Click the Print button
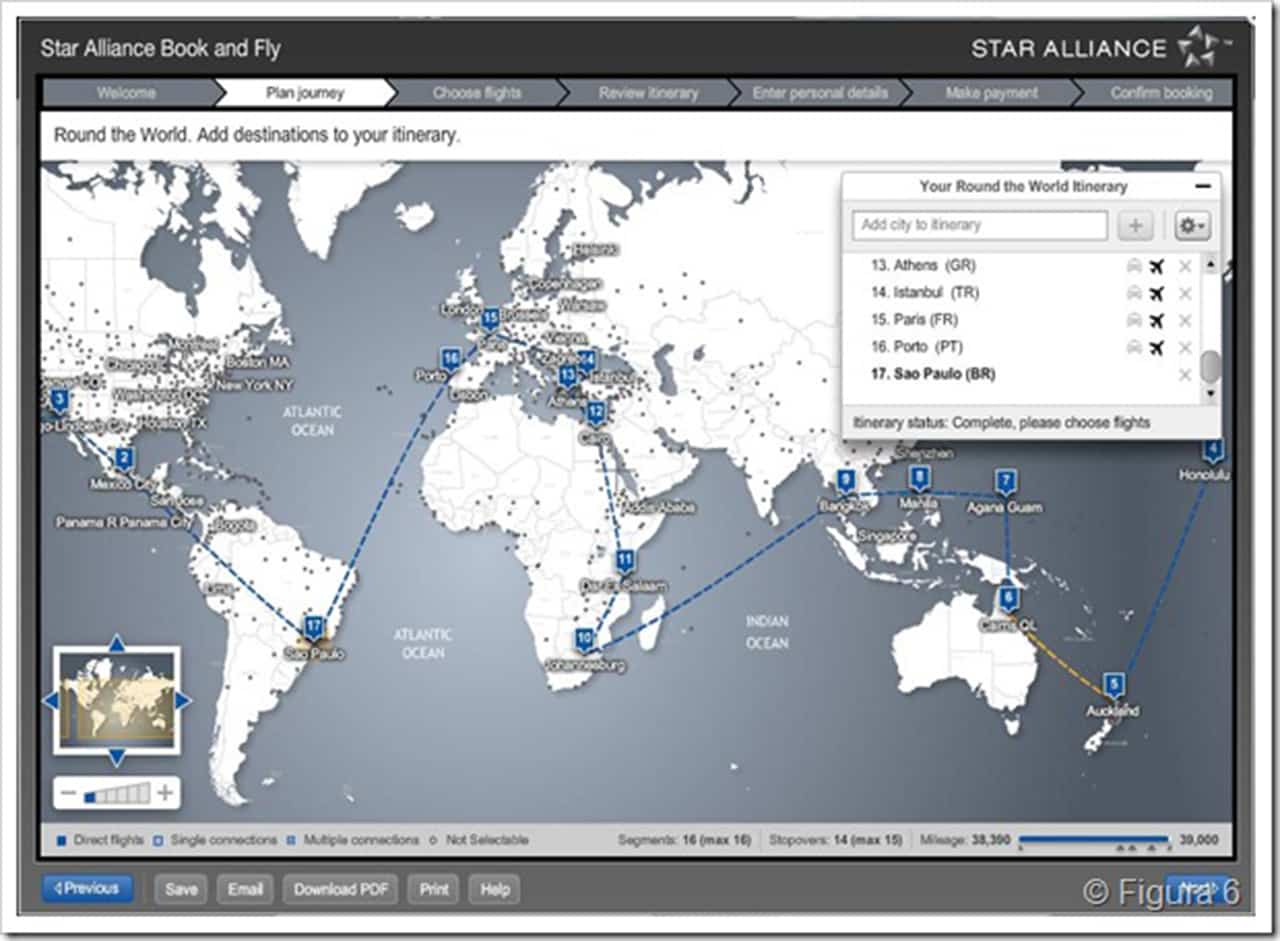 433,888
